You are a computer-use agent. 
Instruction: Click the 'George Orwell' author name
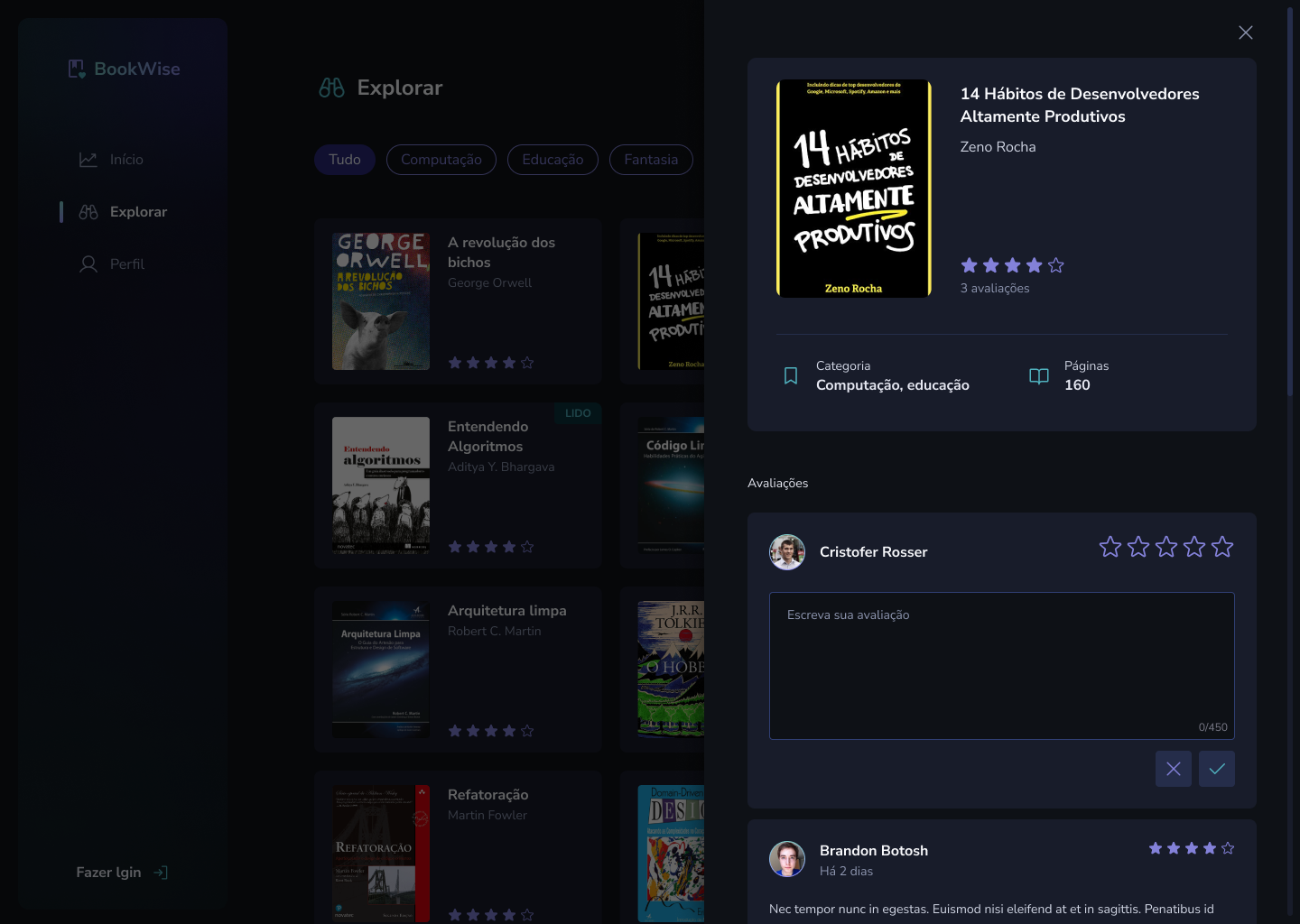point(489,283)
